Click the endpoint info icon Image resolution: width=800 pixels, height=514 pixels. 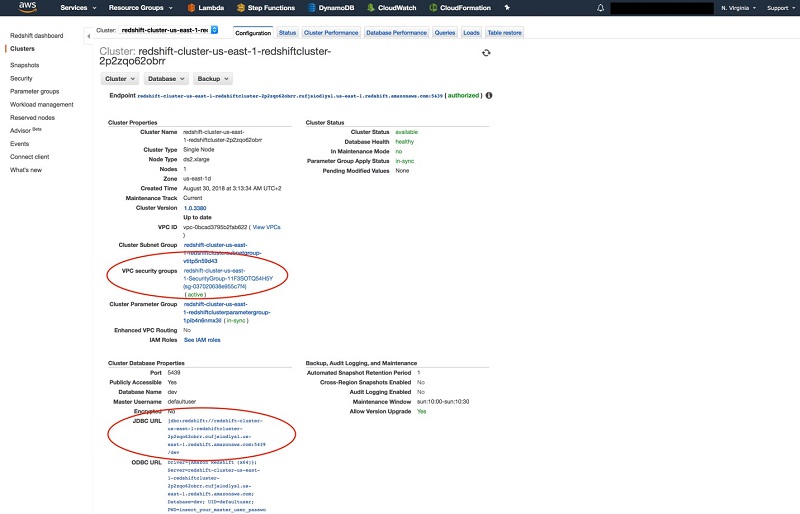489,95
